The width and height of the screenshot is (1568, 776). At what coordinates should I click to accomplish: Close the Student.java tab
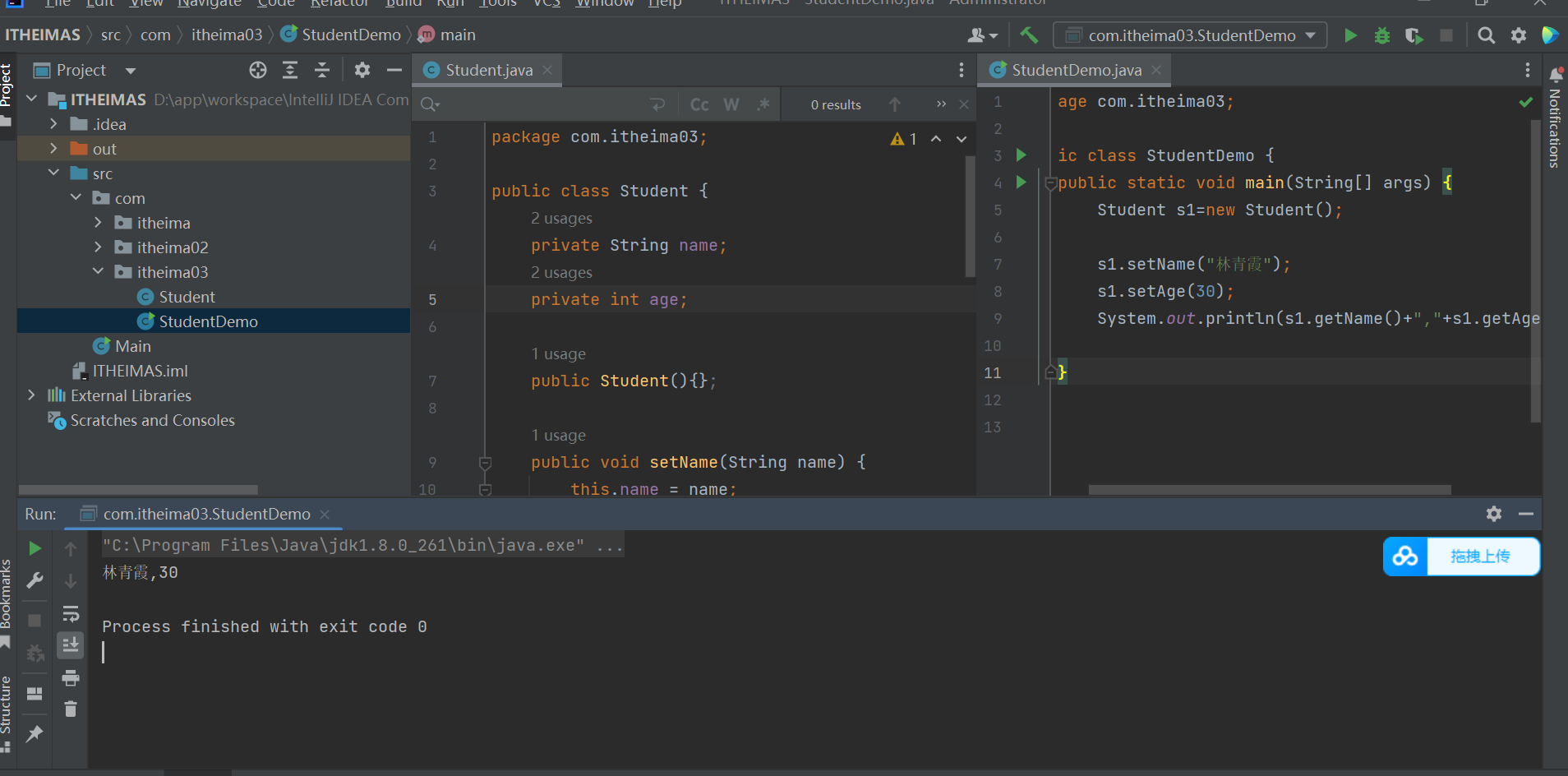coord(547,70)
